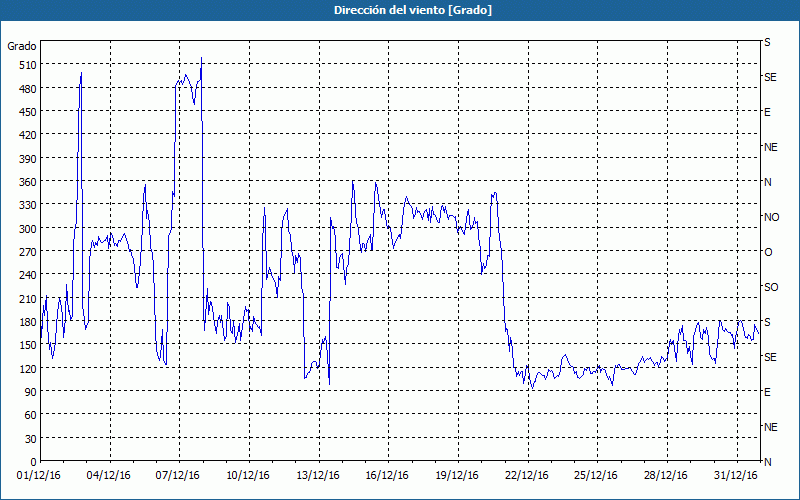Click the 510 y-axis value
Screen dimensions: 800x500
tap(27, 65)
